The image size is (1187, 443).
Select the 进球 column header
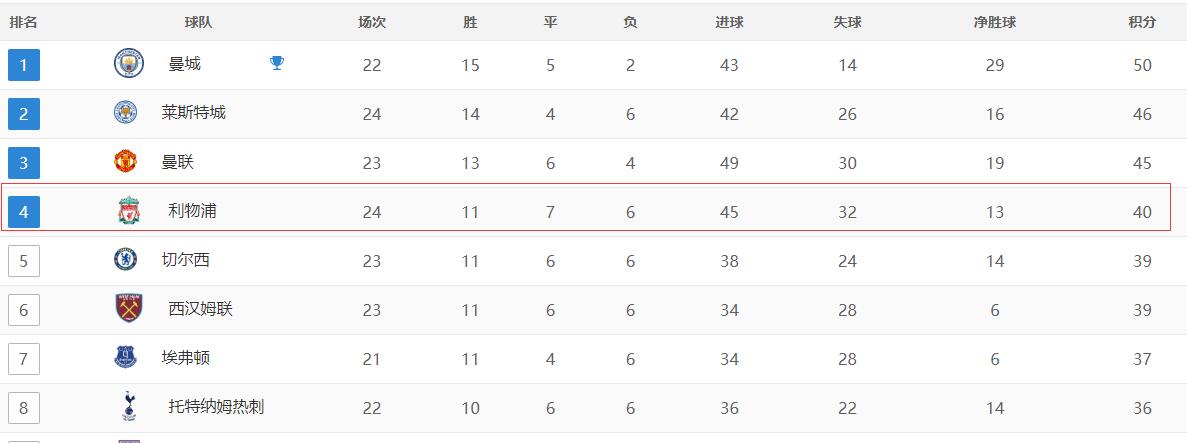[x=729, y=22]
